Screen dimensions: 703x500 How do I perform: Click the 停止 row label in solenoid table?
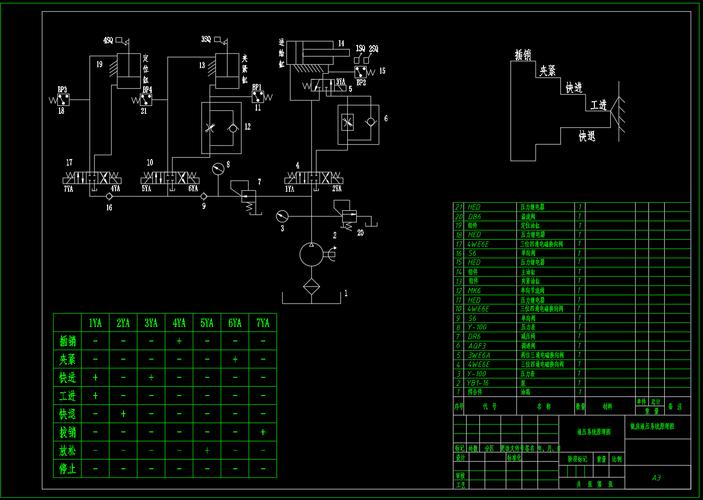(67, 468)
